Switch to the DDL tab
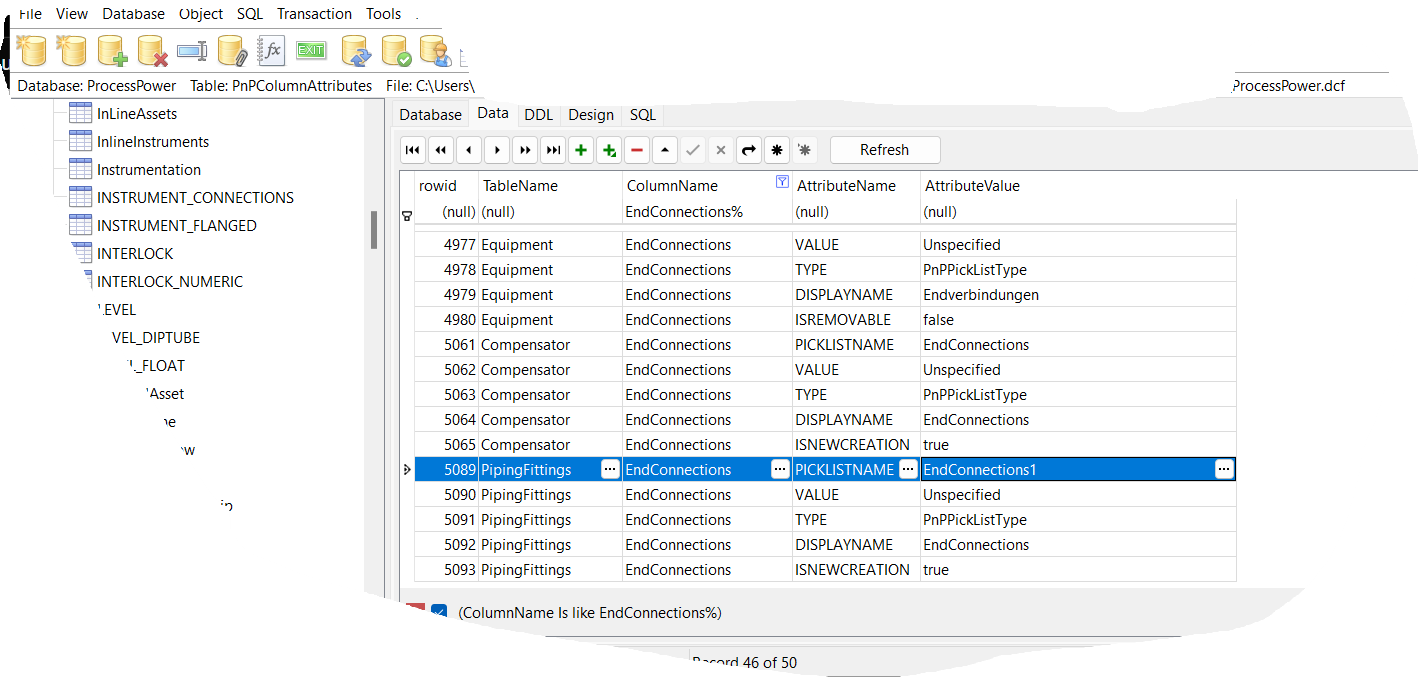 pyautogui.click(x=538, y=114)
